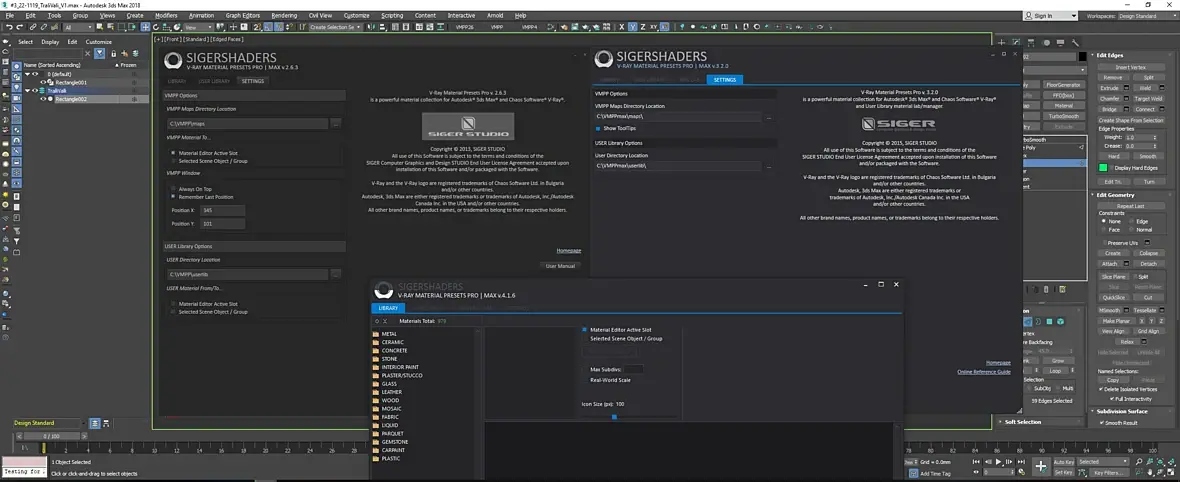Click the SigerShaders logo in v.4.1.6 window
The width and height of the screenshot is (1180, 482).
click(x=383, y=289)
